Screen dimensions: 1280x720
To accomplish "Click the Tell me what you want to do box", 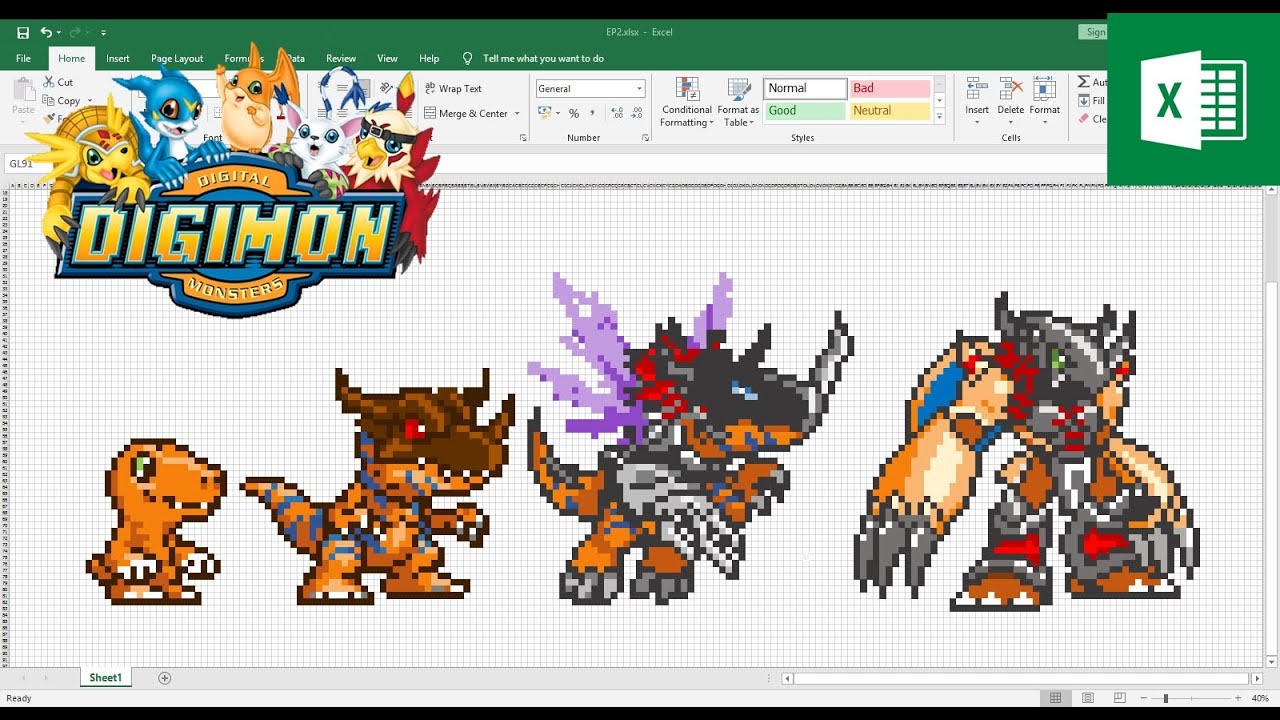I will (543, 59).
